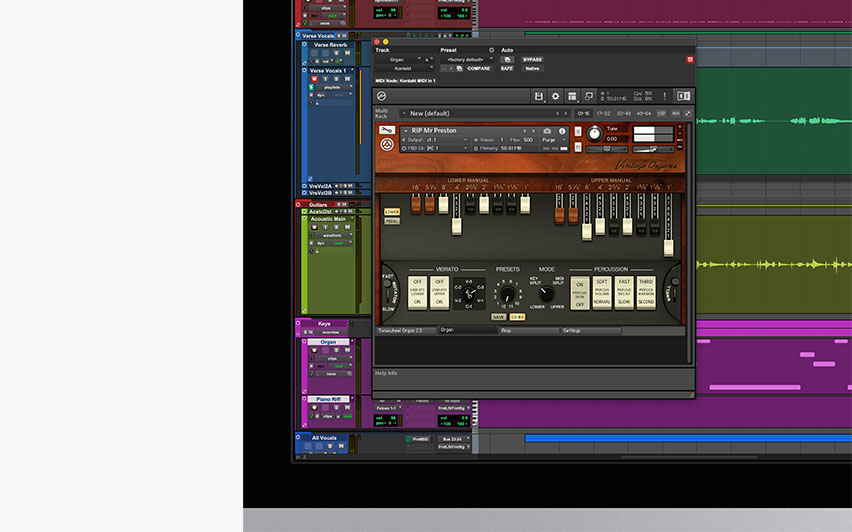Switch to Tonewheel Organ C3 tab

point(406,330)
